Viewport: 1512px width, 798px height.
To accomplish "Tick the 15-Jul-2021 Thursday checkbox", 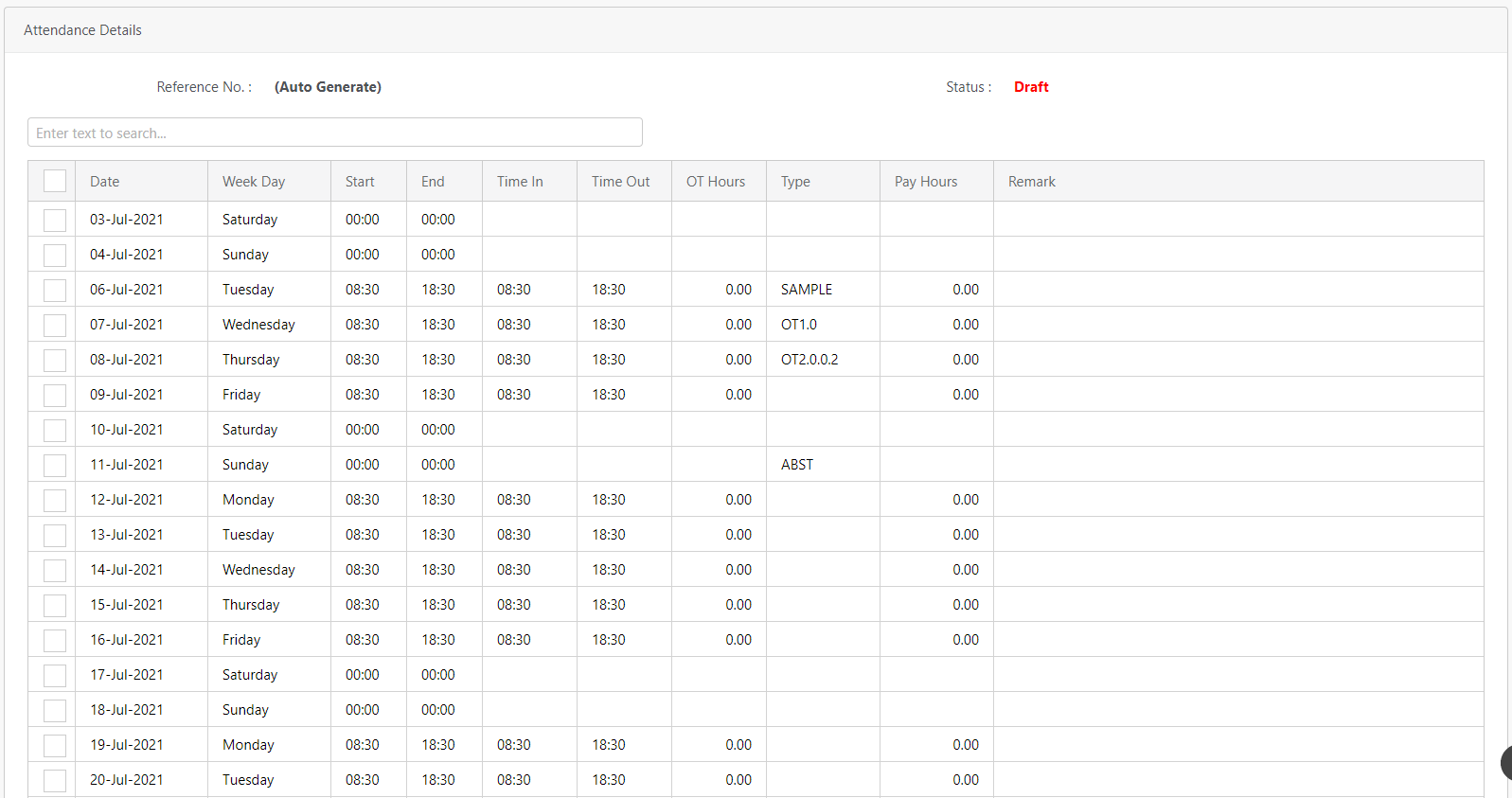I will point(55,605).
